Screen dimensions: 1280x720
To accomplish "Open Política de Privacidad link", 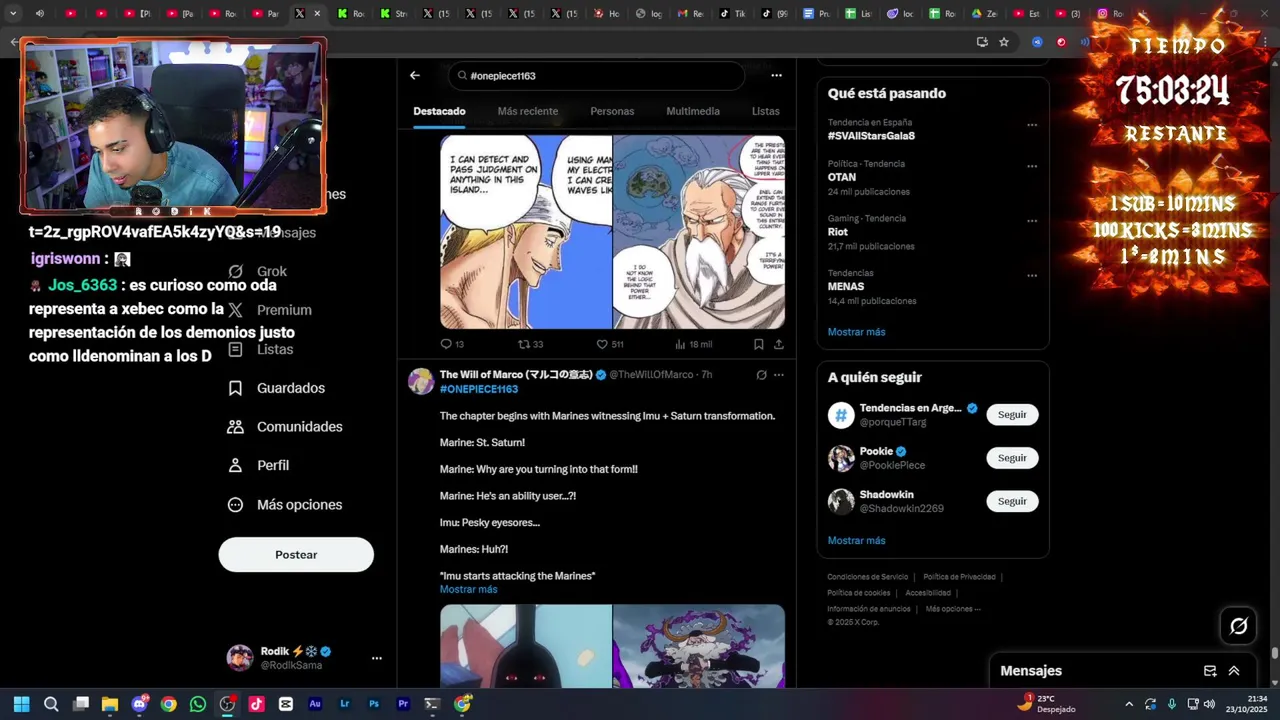I will pos(959,577).
